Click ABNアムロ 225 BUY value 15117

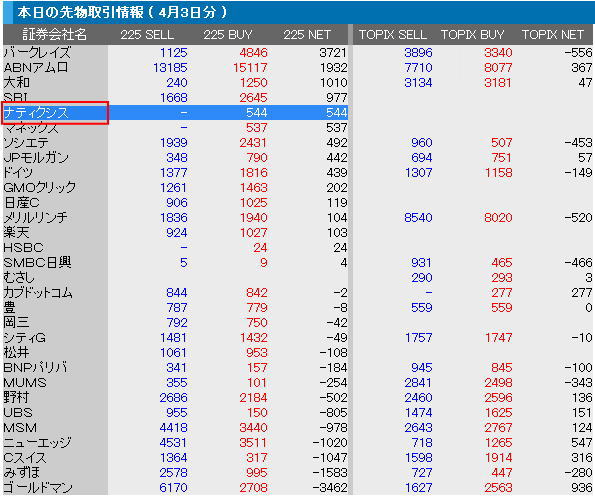pyautogui.click(x=250, y=68)
